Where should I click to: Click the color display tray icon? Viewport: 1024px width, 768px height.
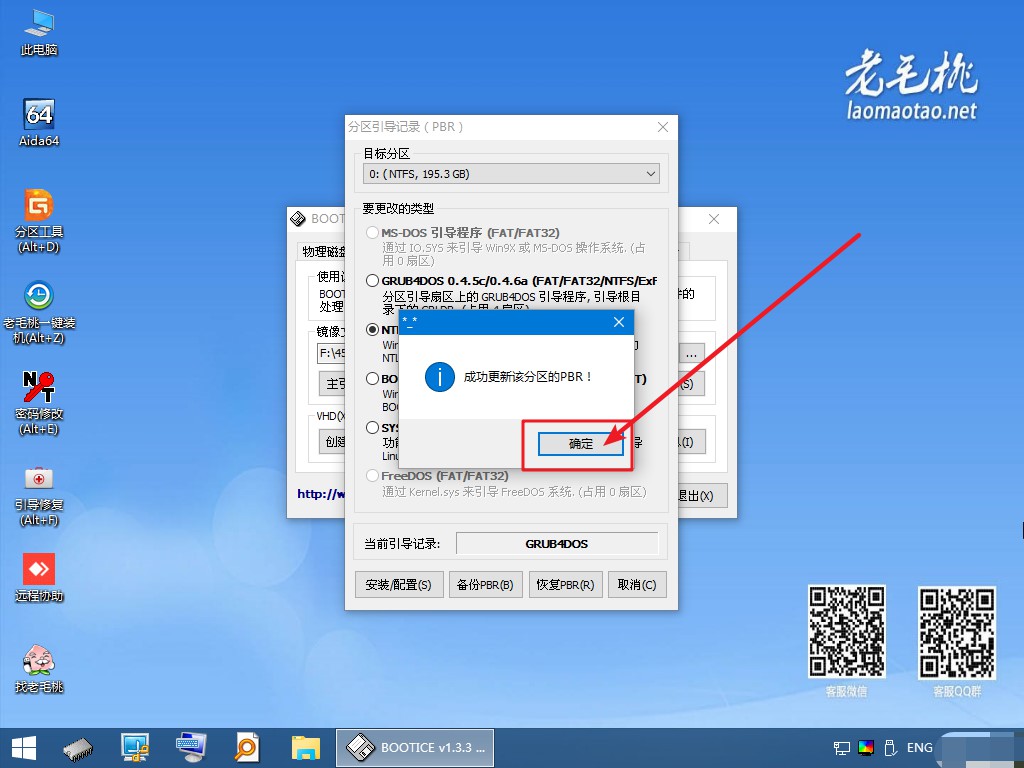click(866, 748)
